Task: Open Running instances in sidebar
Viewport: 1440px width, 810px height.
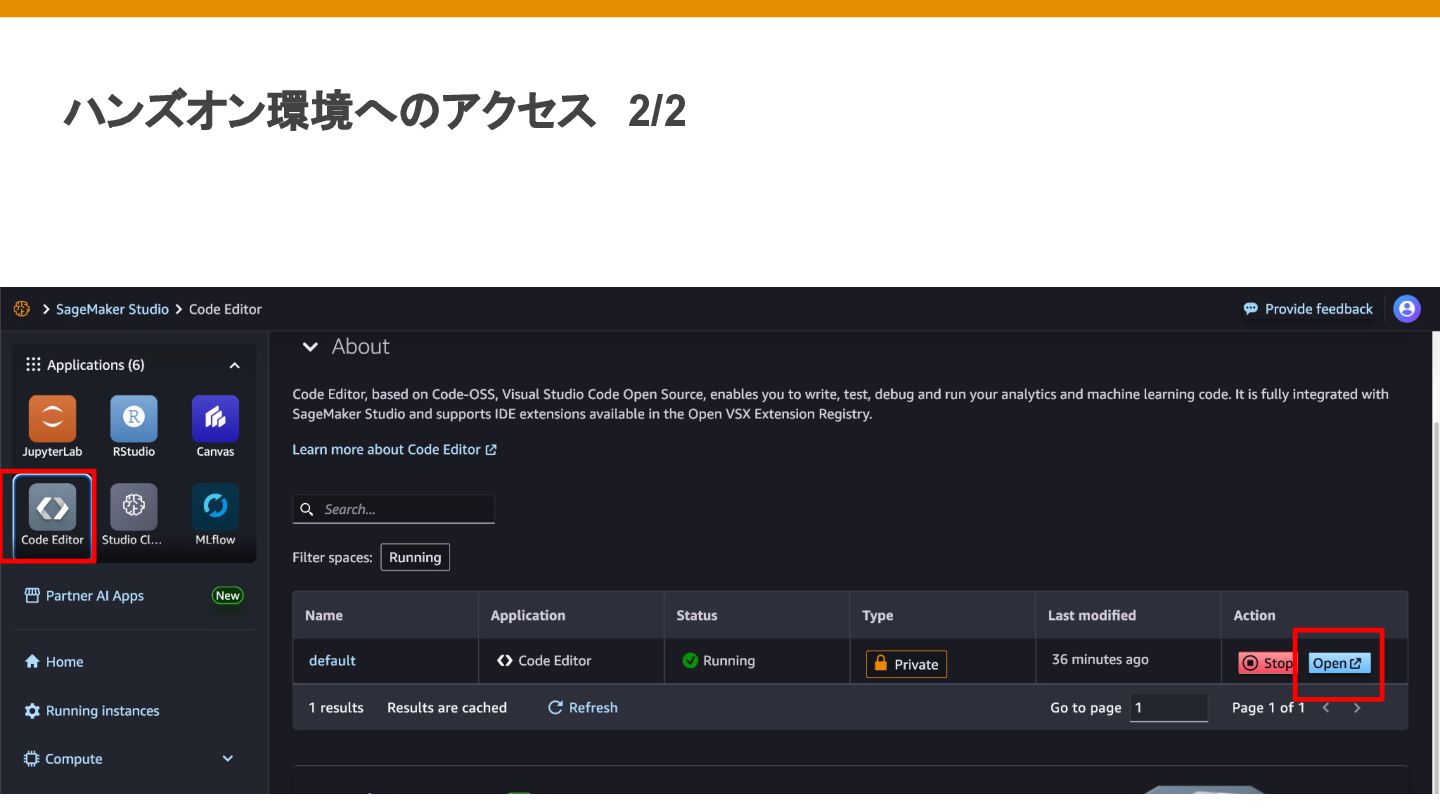Action: pyautogui.click(x=92, y=711)
